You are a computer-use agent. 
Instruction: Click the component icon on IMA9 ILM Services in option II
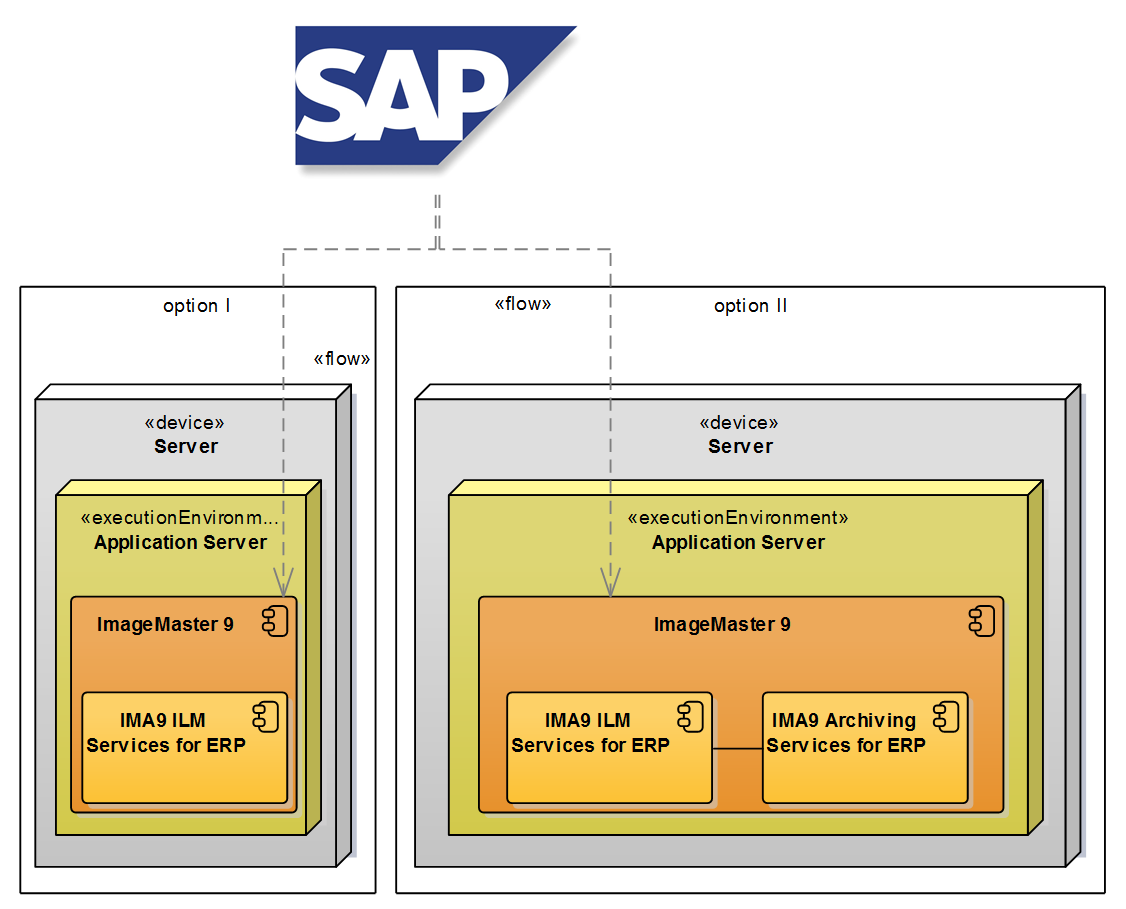click(688, 716)
